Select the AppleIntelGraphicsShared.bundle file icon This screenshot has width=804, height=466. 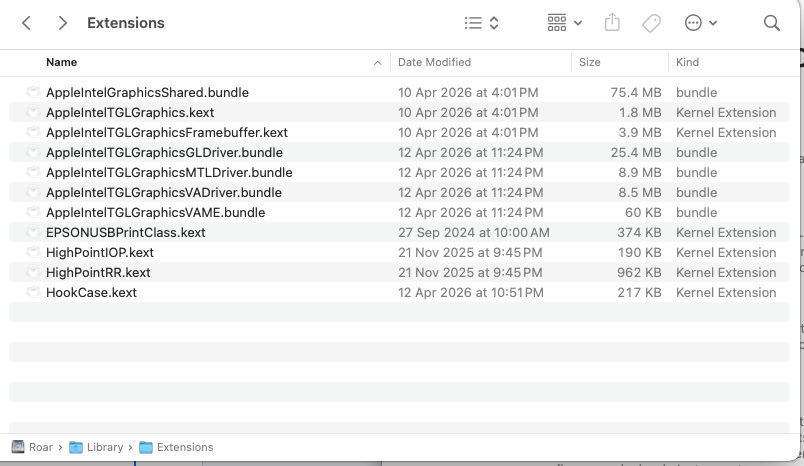tap(33, 92)
